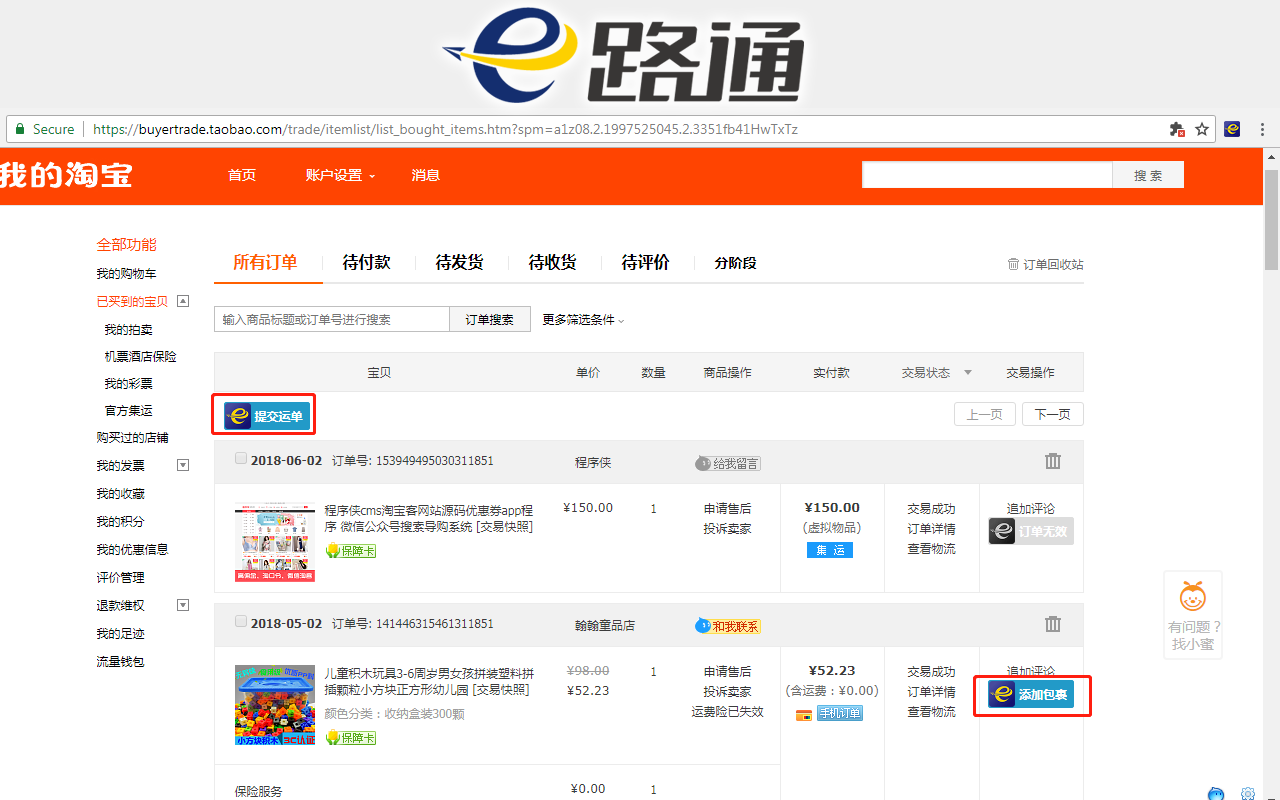
Task: Switch to the 所有订单 tab
Action: coord(265,262)
